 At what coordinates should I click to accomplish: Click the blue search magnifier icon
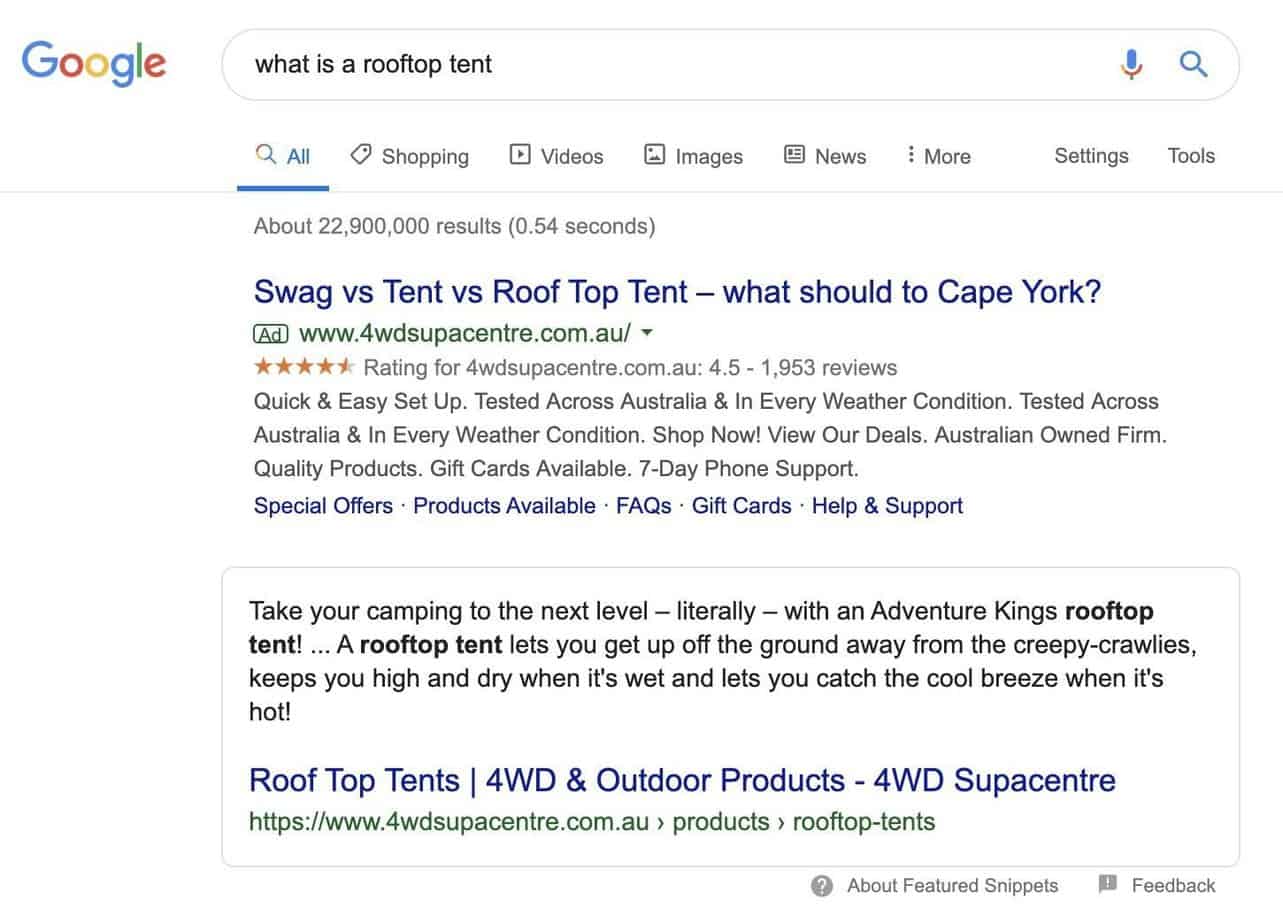point(1193,65)
